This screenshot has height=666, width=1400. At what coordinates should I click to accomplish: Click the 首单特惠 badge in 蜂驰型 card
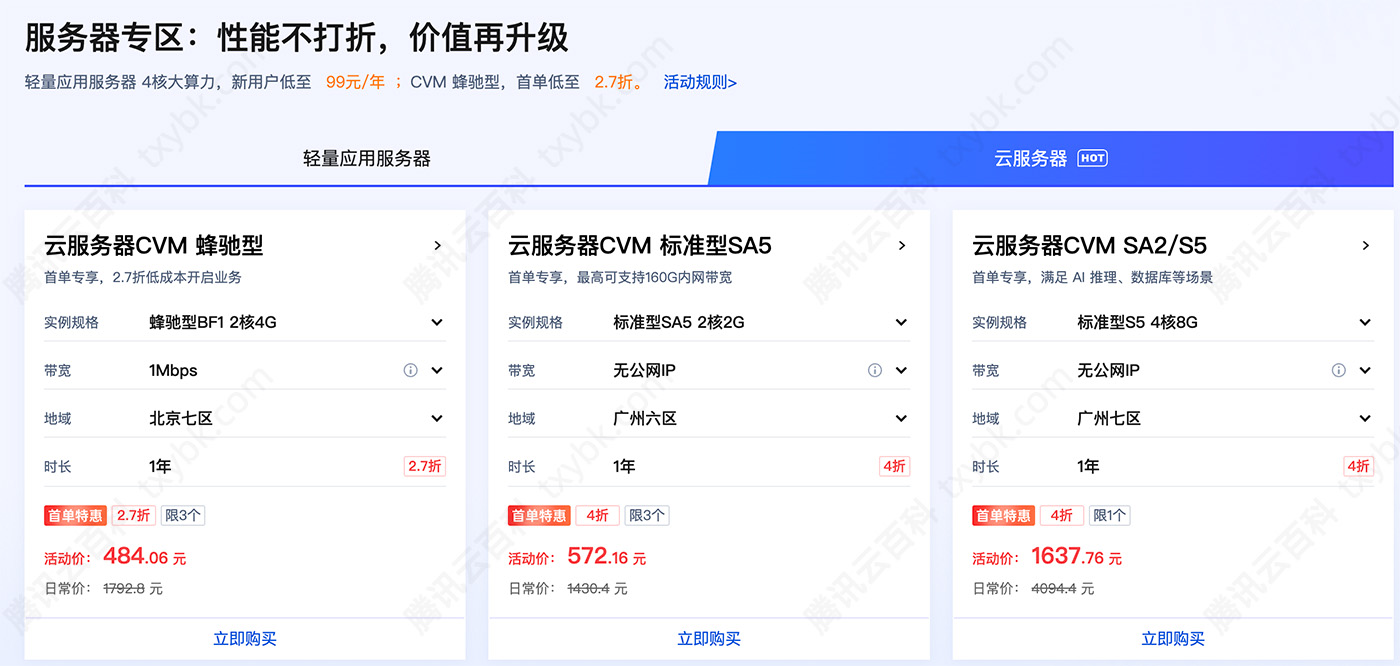pos(75,516)
